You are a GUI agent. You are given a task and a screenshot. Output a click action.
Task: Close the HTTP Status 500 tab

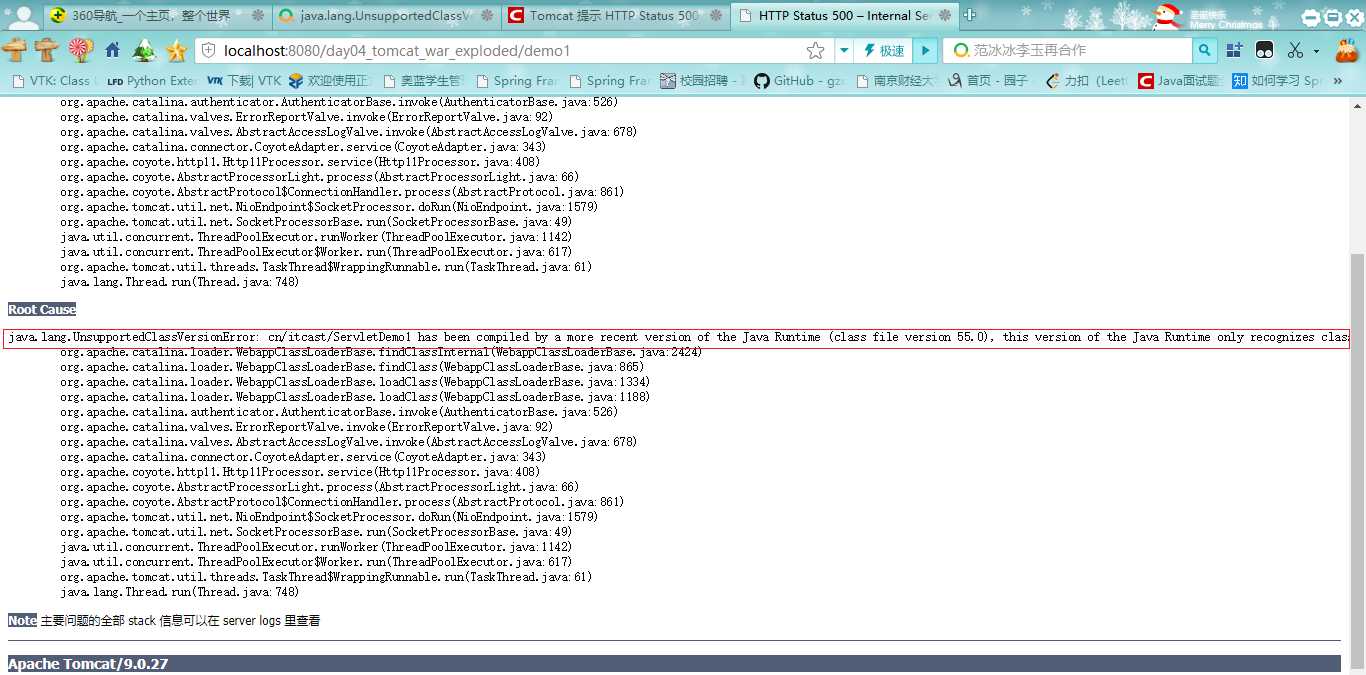tap(946, 16)
